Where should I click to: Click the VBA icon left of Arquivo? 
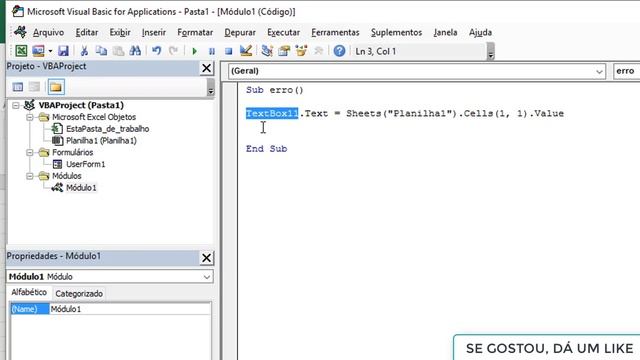[x=20, y=32]
